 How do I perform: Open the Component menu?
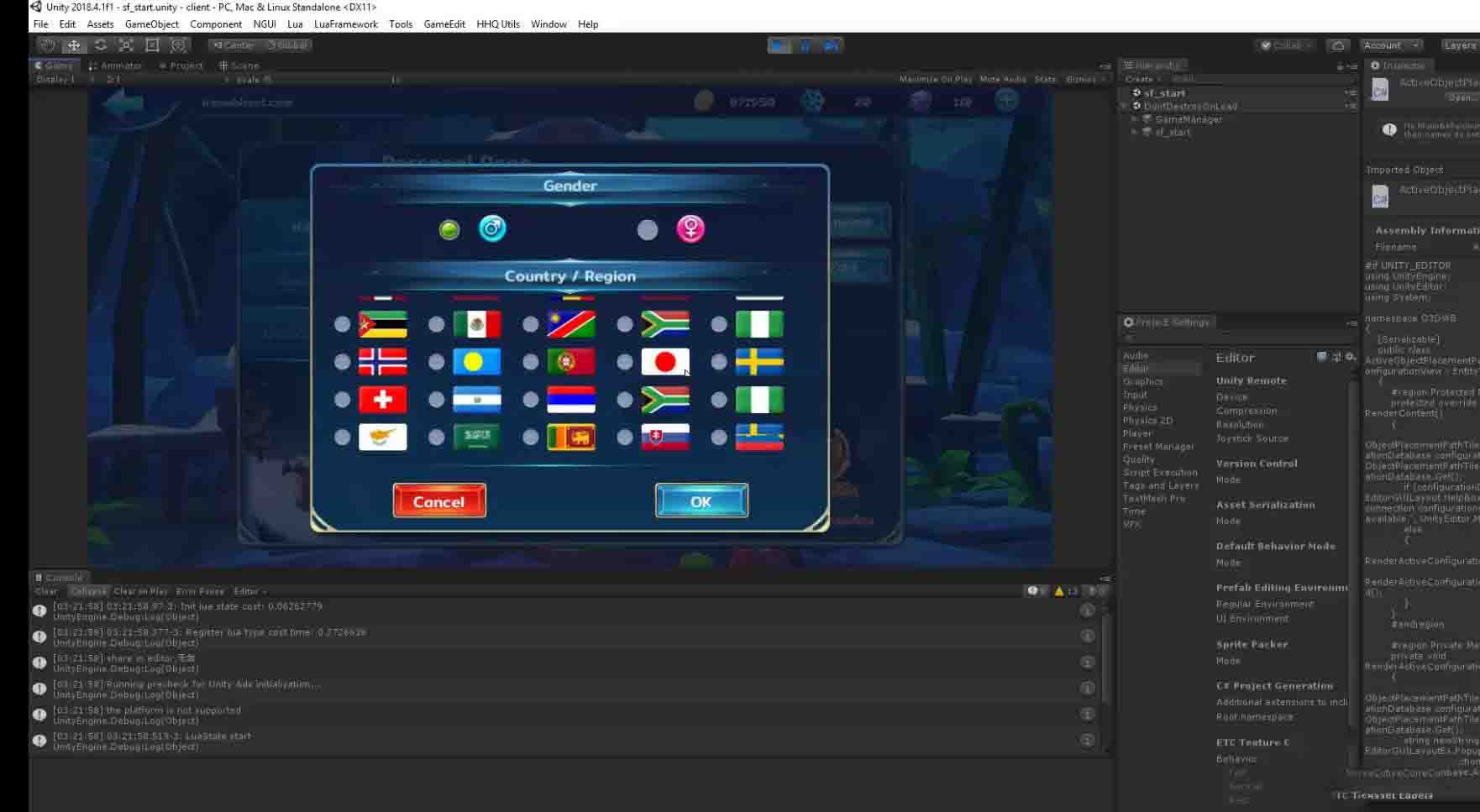[216, 24]
